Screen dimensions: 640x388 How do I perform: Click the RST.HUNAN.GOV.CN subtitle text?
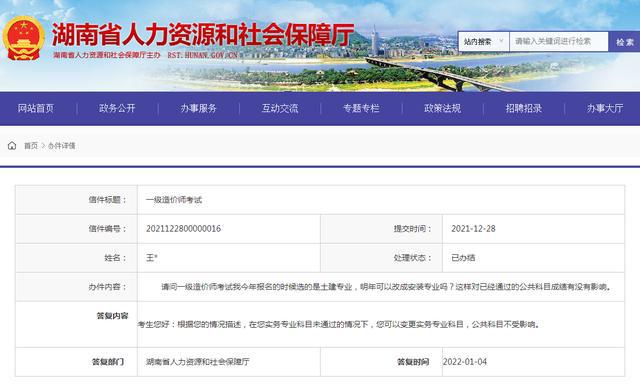tap(202, 55)
